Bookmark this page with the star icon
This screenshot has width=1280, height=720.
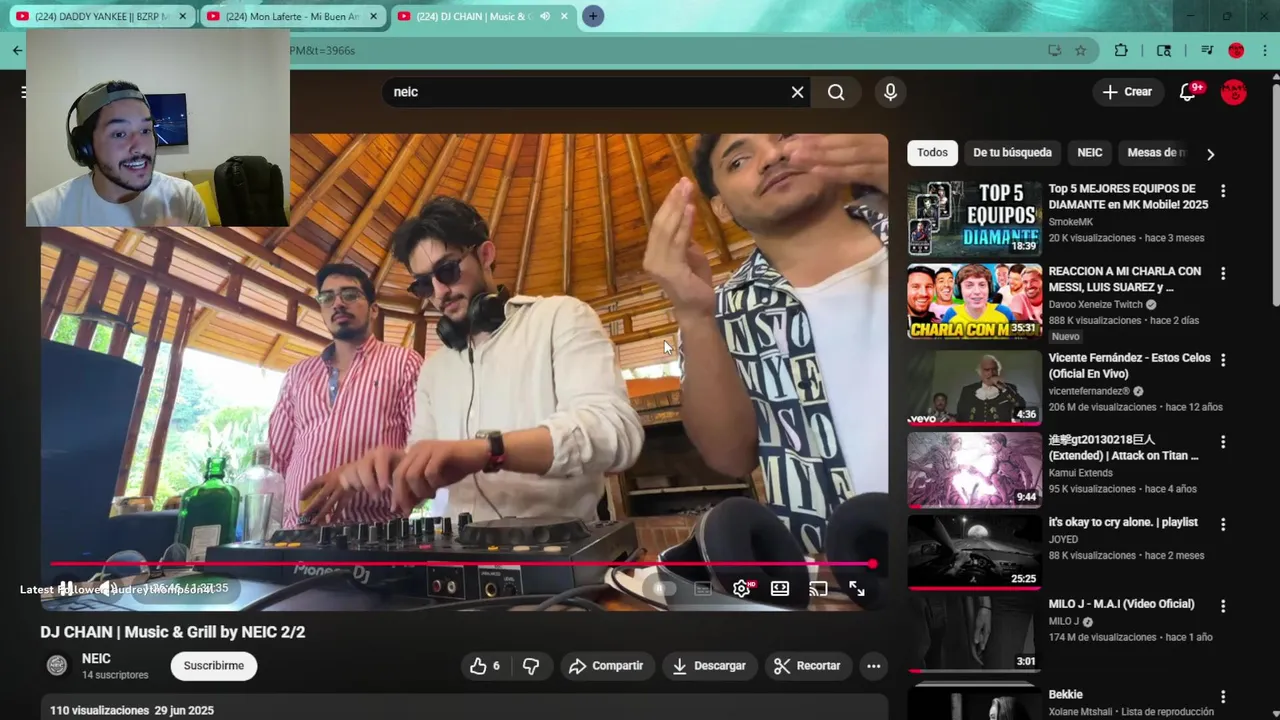1080,50
